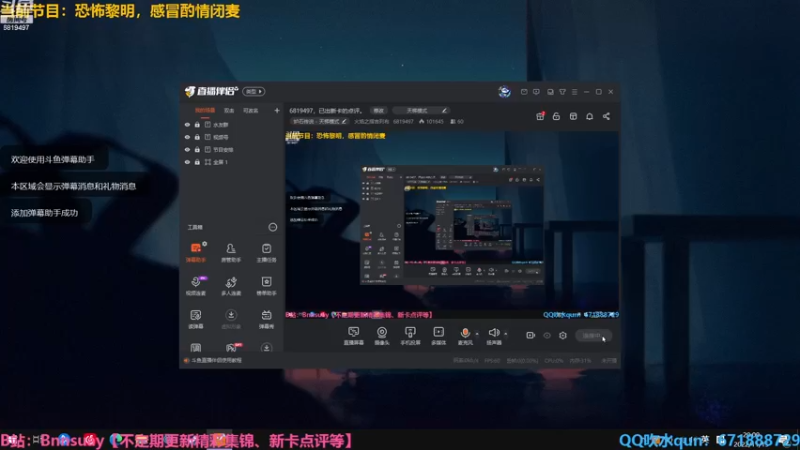Open the framed star icon tool in toolbox
Image resolution: width=800 pixels, height=450 pixels.
coord(266,286)
